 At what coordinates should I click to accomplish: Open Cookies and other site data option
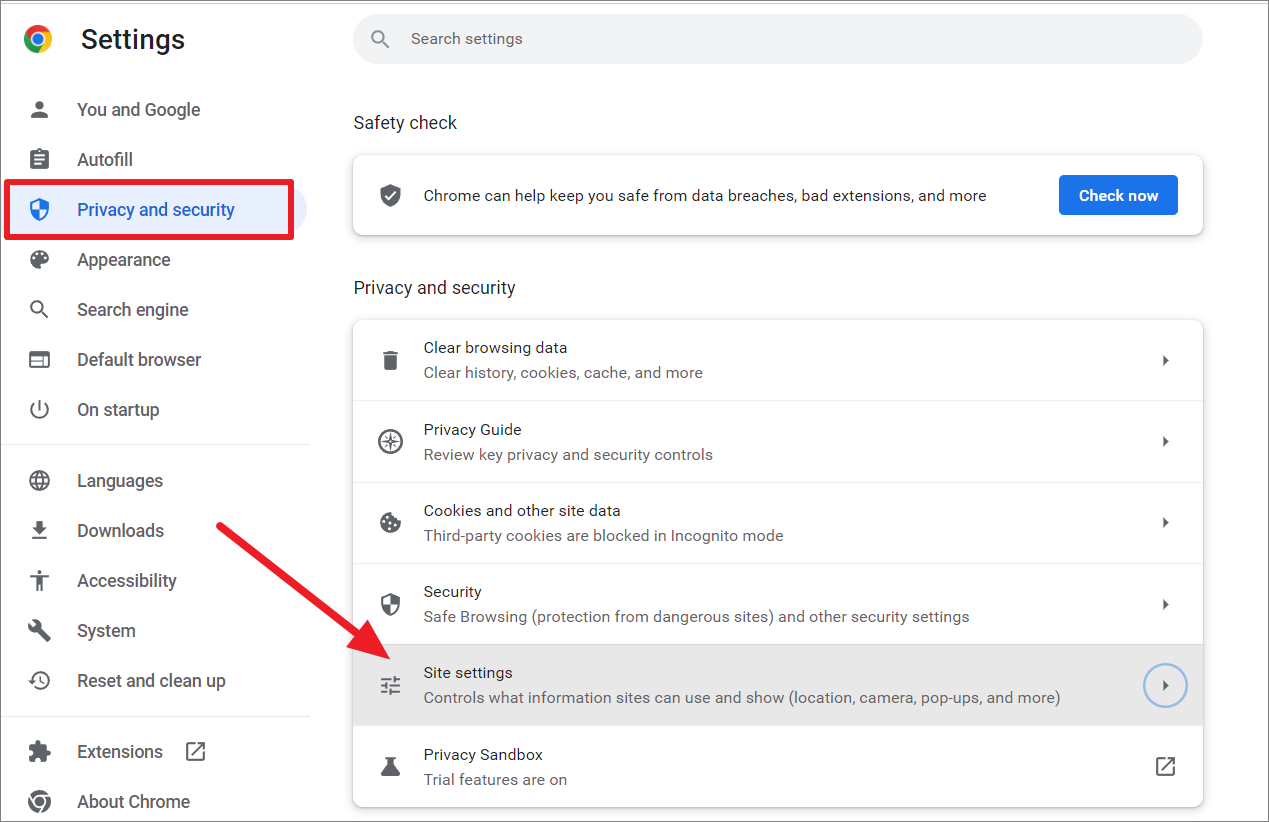tap(778, 522)
